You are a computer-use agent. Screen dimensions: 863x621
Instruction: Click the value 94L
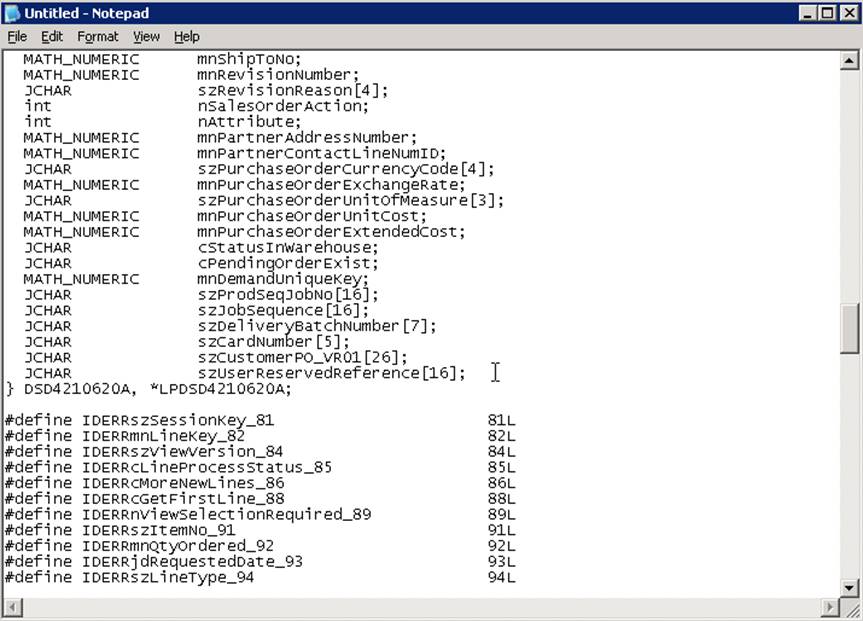[x=501, y=577]
